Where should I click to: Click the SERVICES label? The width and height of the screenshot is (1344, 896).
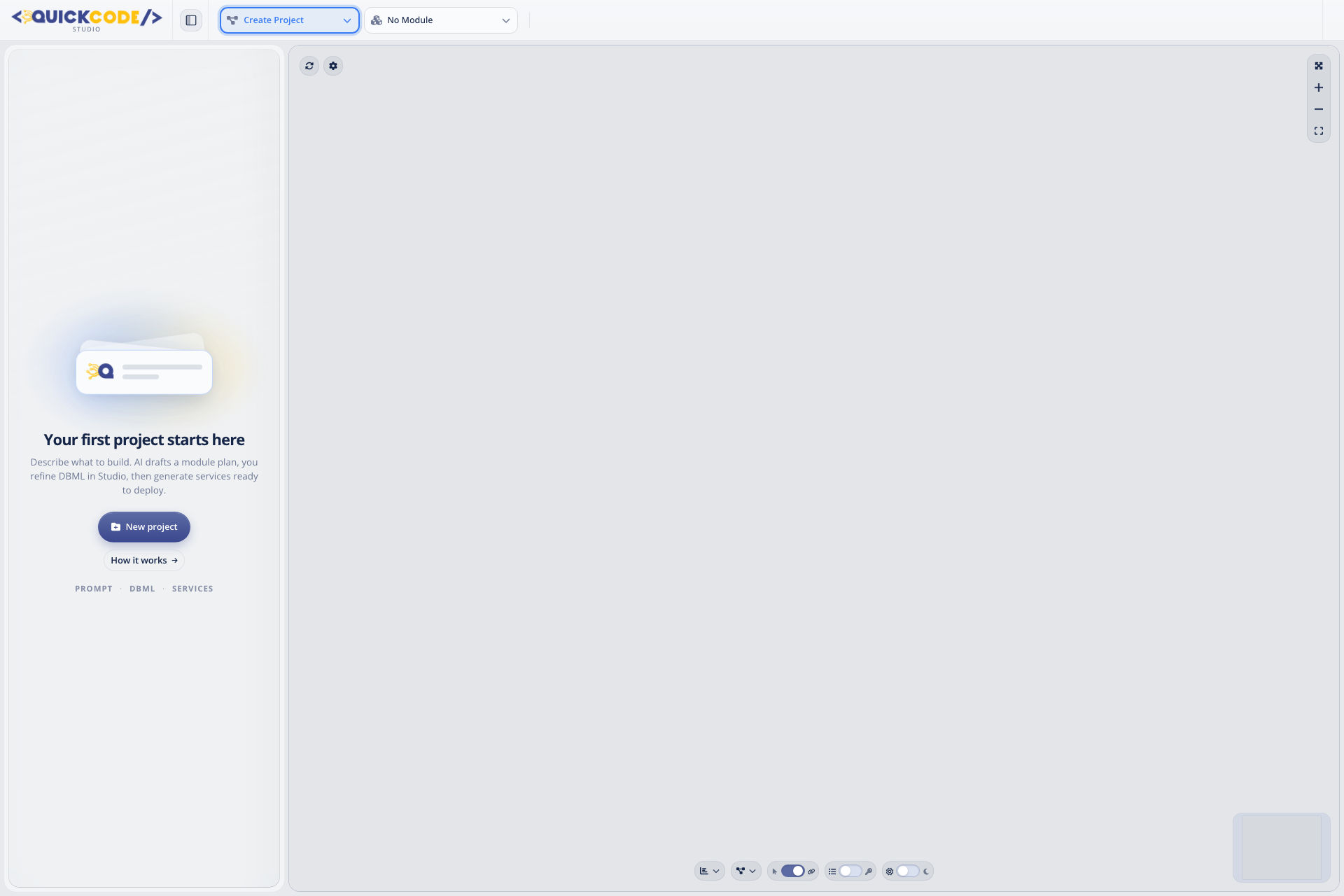pos(192,589)
